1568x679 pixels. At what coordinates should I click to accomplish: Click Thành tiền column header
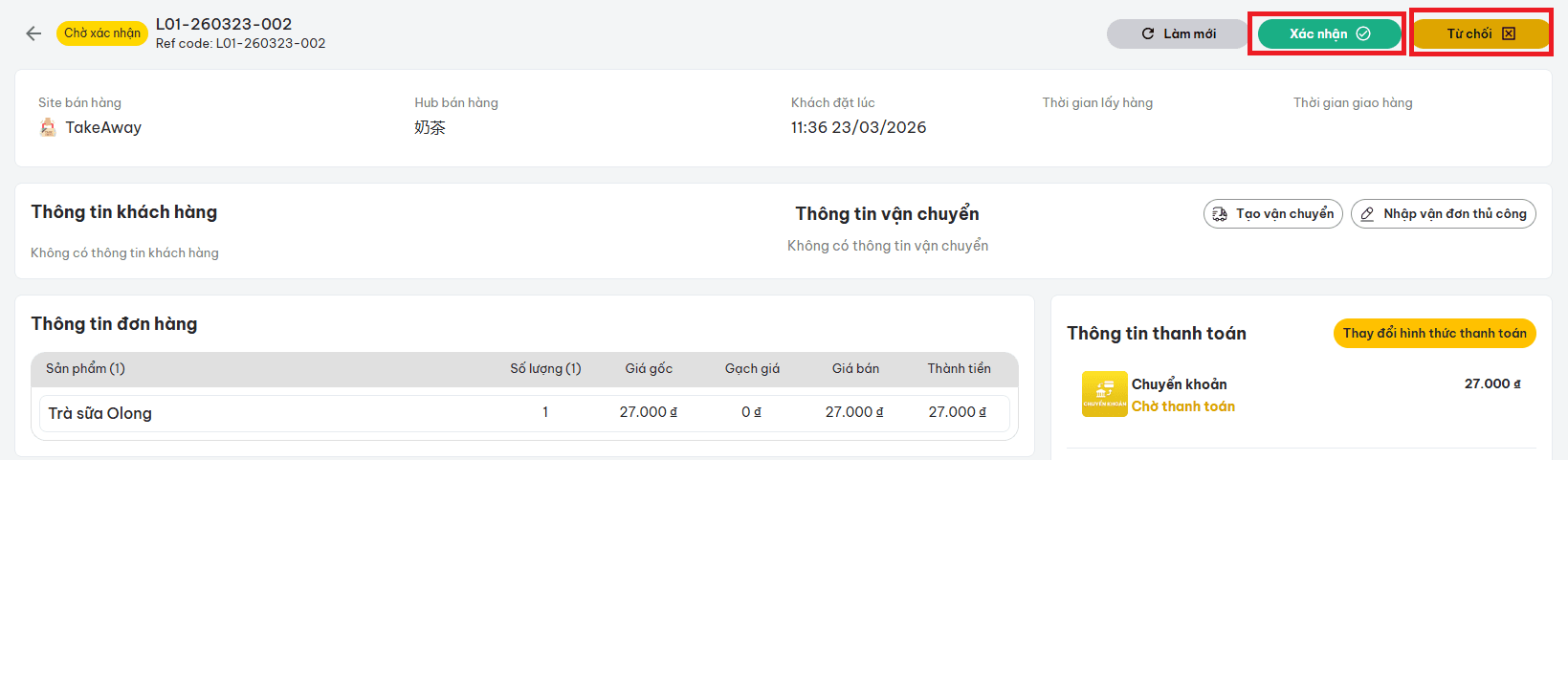pyautogui.click(x=959, y=368)
